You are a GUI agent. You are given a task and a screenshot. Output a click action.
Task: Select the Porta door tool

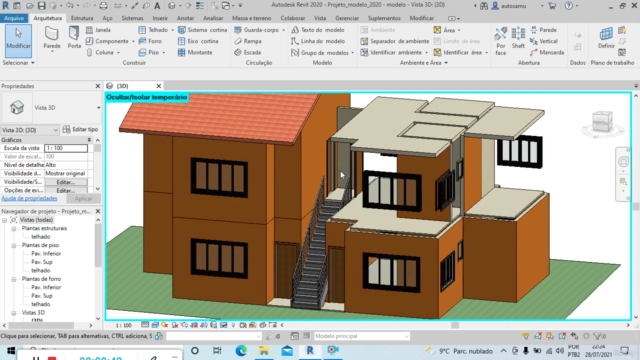coord(74,38)
